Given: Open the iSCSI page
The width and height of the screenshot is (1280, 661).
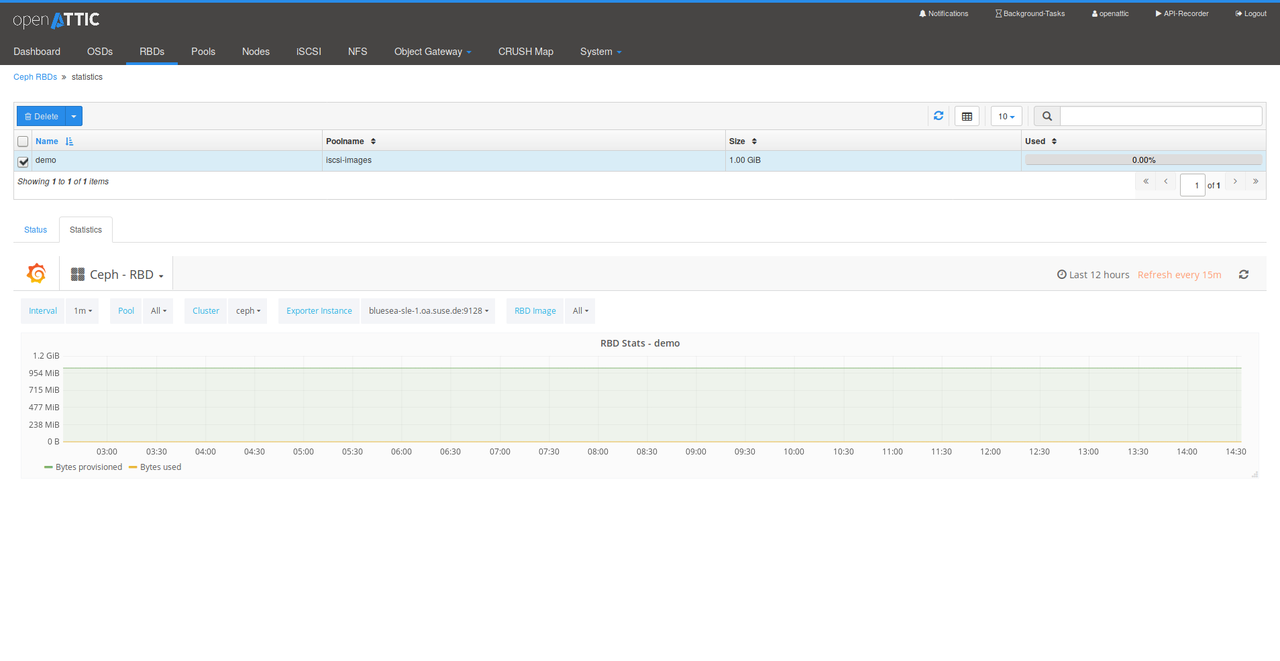Looking at the screenshot, I should (x=309, y=51).
